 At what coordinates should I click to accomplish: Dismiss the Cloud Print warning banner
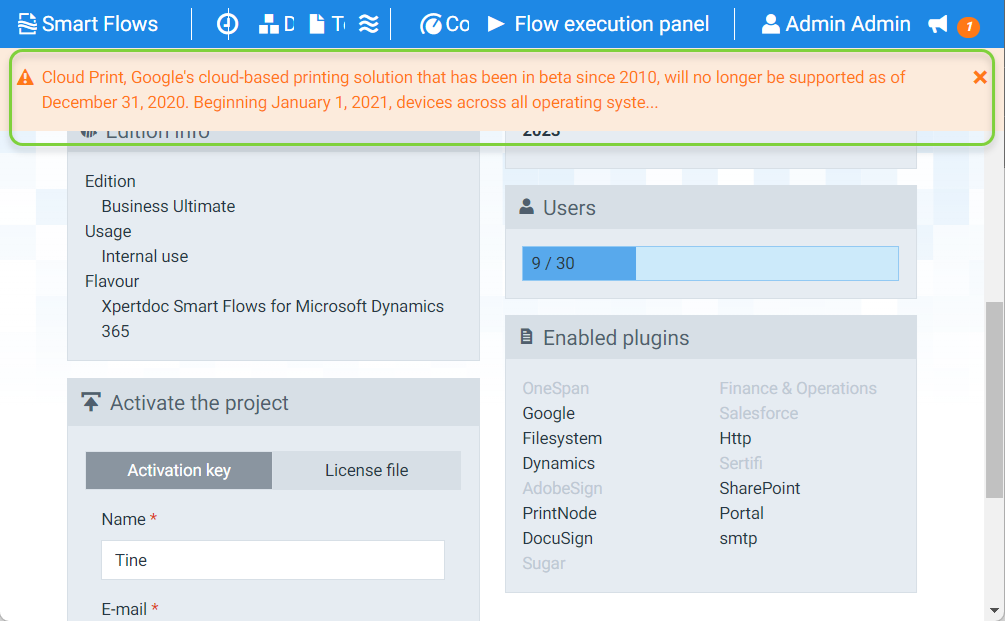pos(979,78)
